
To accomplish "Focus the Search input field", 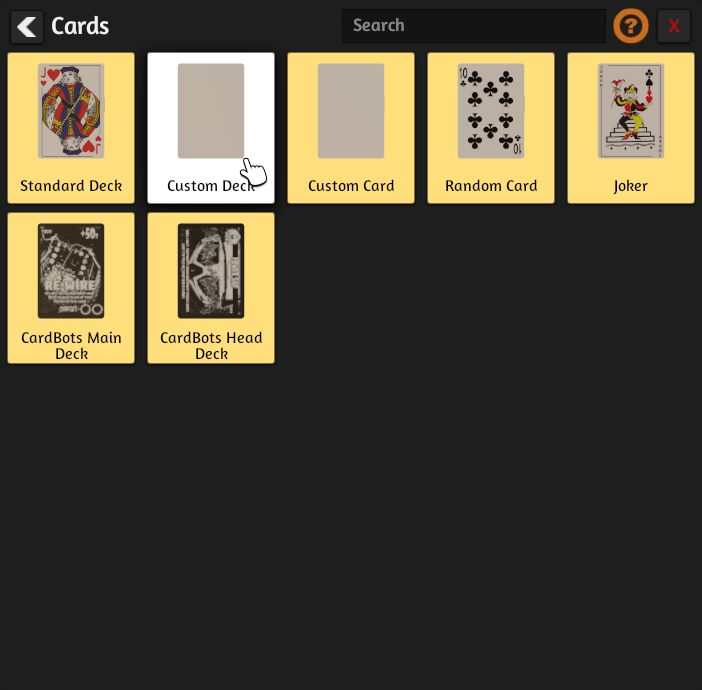I will tap(474, 26).
